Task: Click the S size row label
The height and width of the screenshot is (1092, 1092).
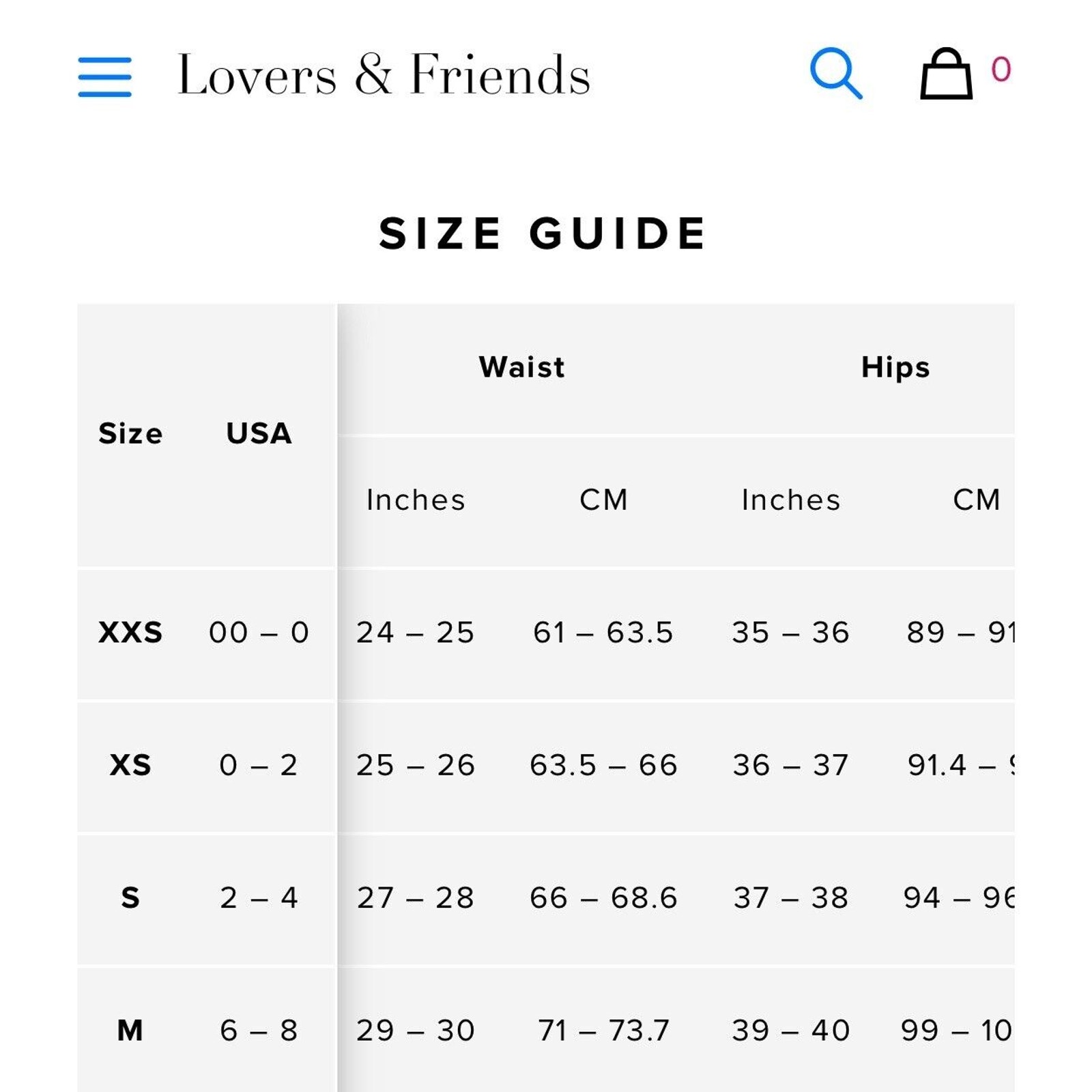Action: click(130, 897)
